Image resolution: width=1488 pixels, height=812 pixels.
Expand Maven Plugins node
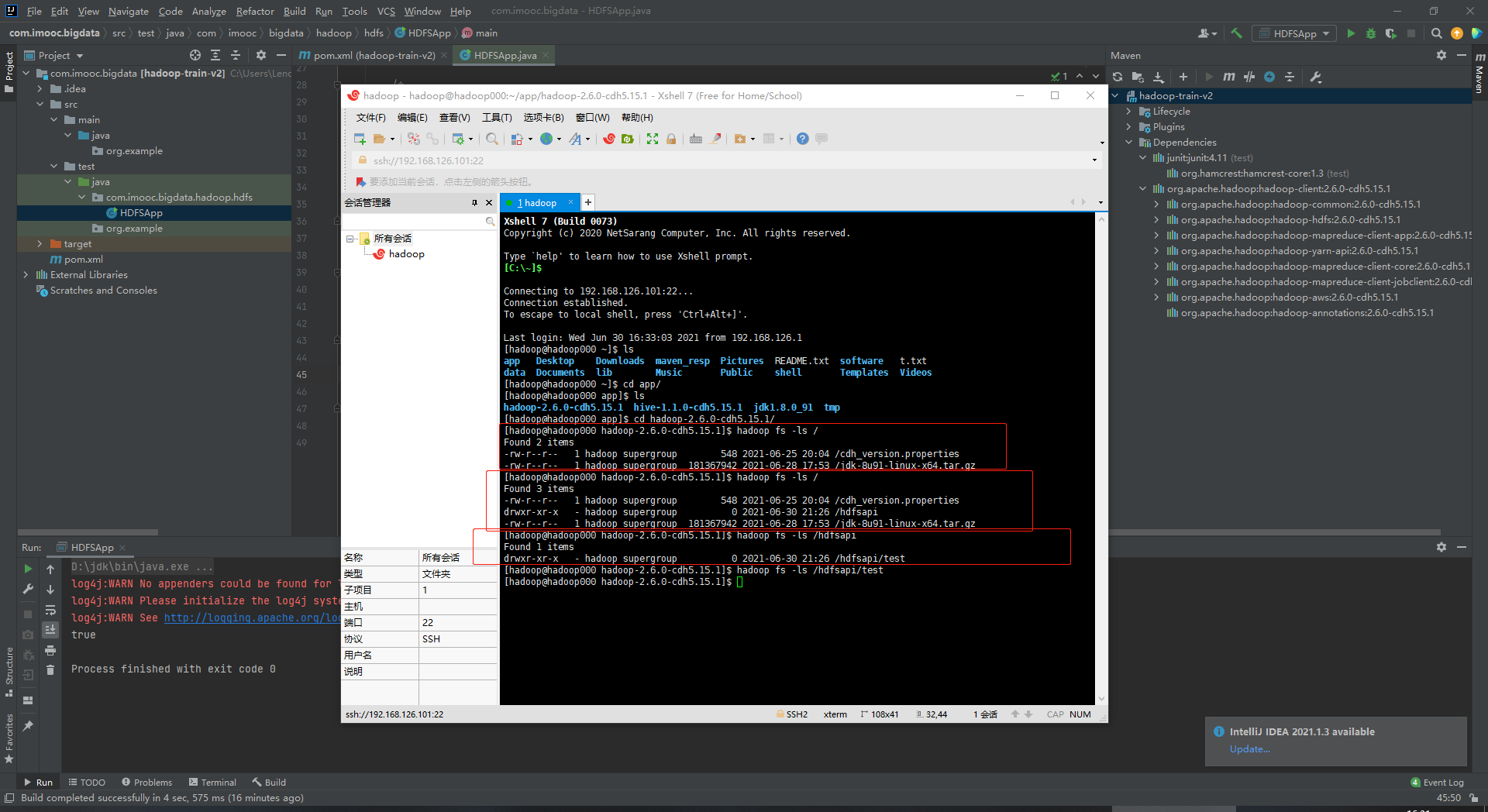tap(1129, 127)
